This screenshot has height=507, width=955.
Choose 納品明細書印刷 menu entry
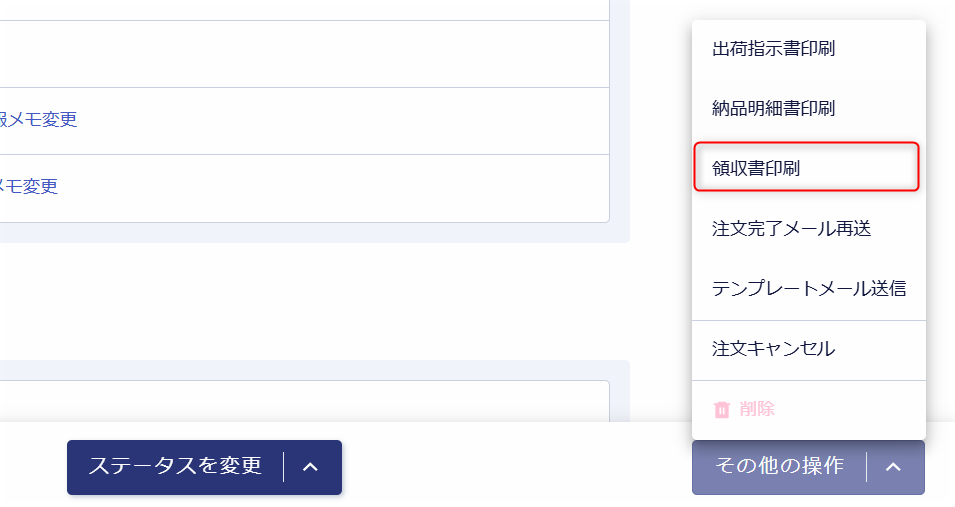[773, 108]
